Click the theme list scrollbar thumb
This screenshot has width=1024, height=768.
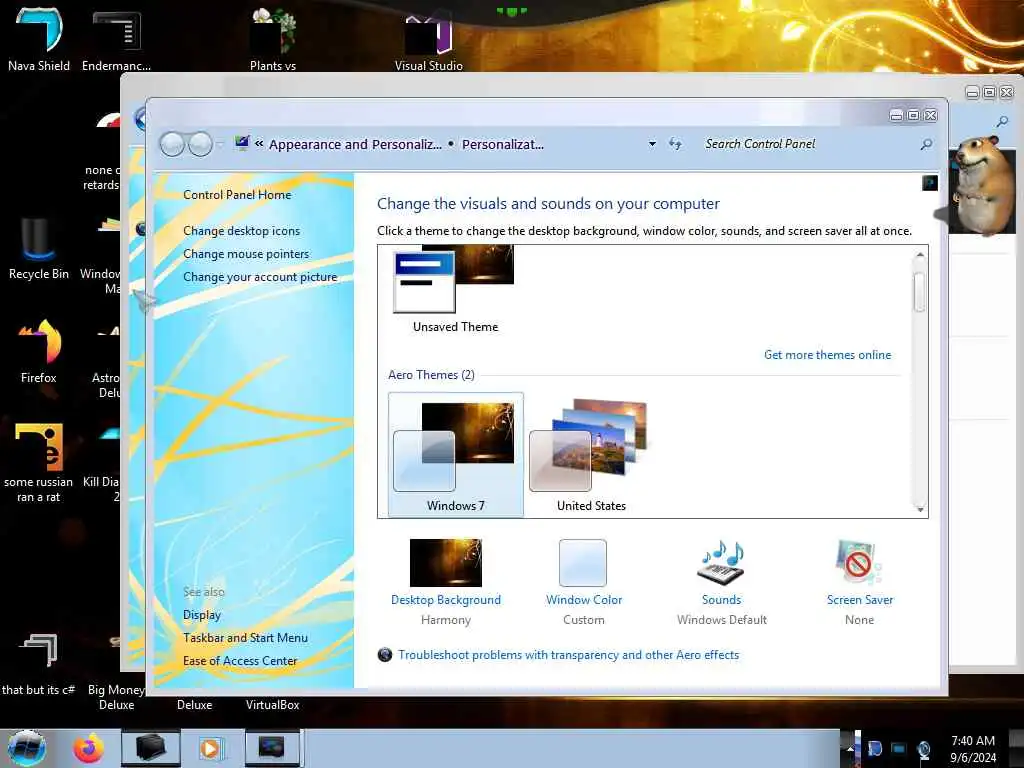[x=920, y=292]
